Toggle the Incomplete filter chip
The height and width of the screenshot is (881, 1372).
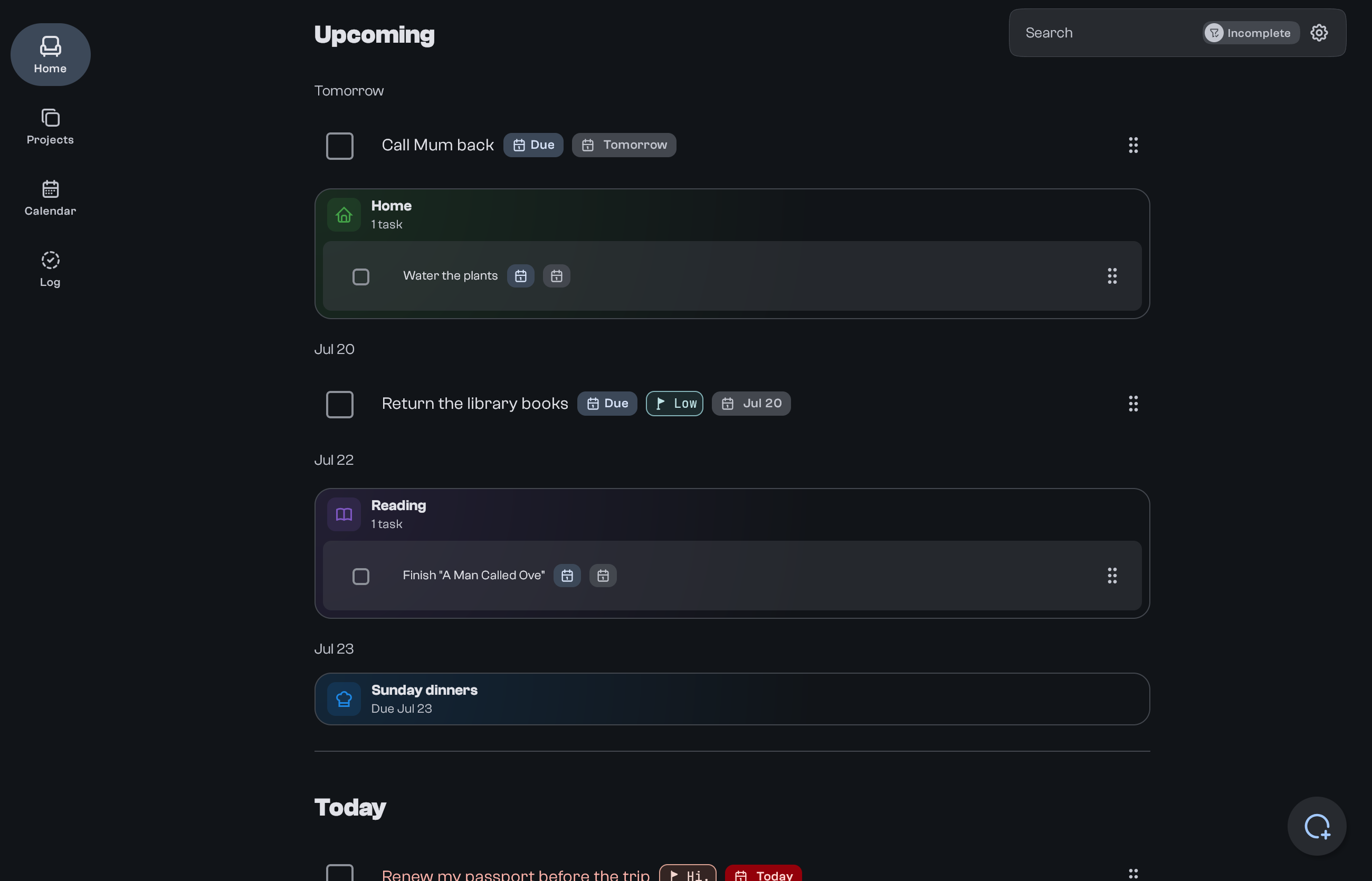(x=1251, y=33)
